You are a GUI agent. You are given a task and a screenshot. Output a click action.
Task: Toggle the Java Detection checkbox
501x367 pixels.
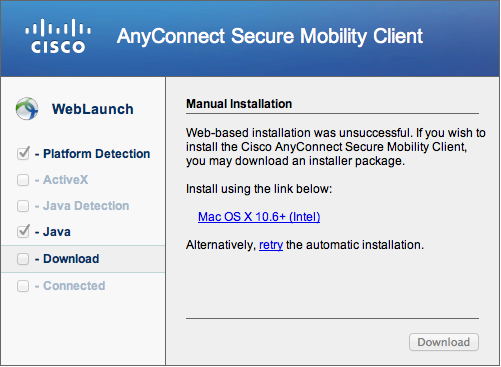(23, 206)
